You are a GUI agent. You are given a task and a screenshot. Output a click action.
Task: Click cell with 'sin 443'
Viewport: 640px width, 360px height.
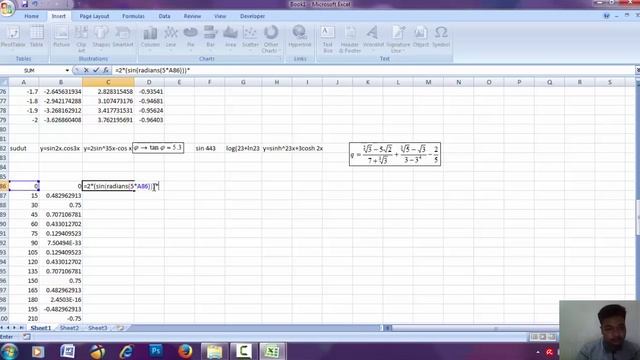point(209,149)
